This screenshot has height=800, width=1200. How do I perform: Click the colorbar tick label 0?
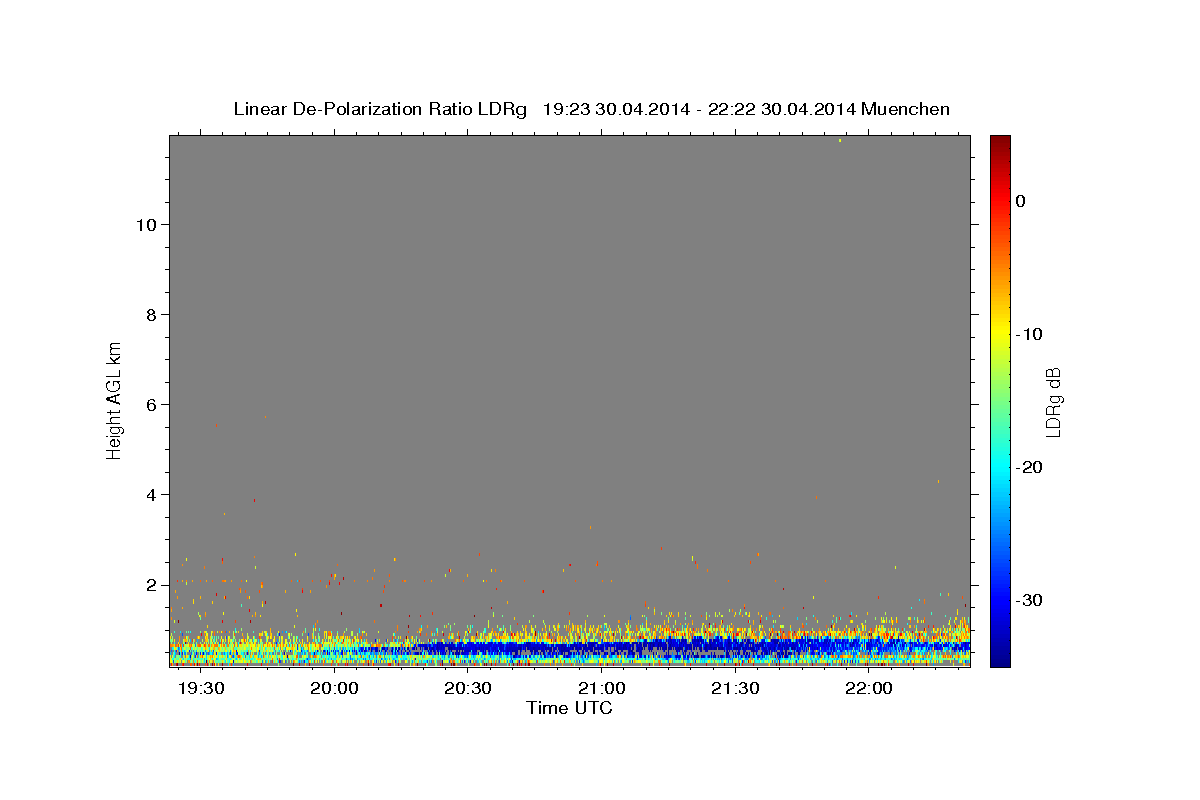tap(1021, 201)
